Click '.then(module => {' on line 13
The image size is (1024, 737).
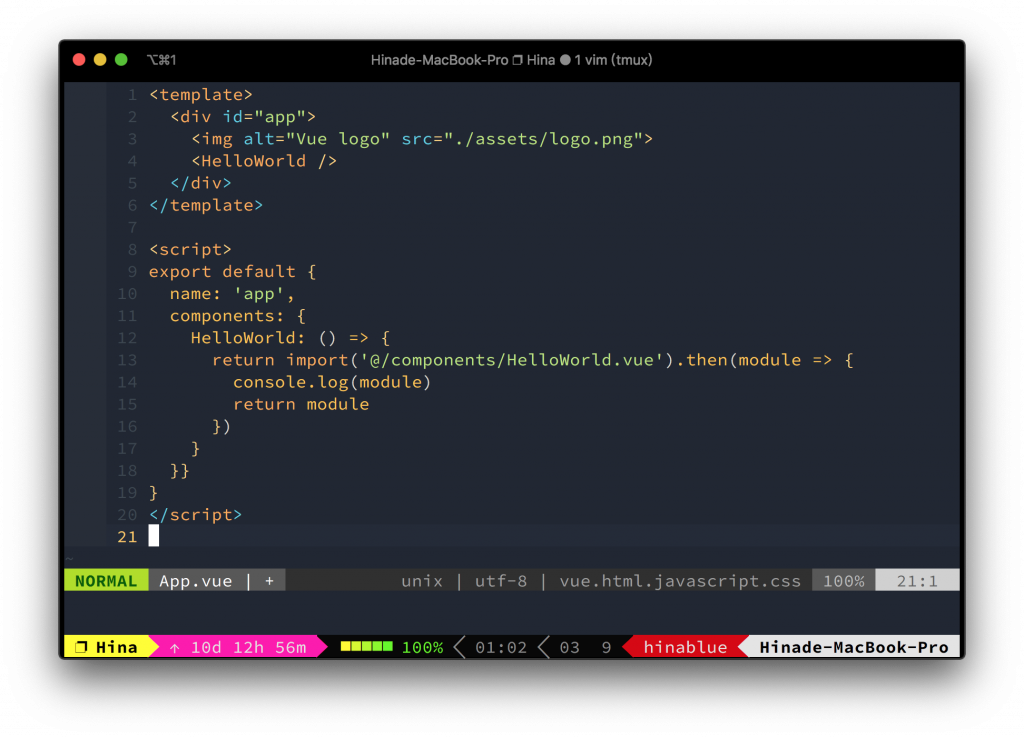point(764,360)
